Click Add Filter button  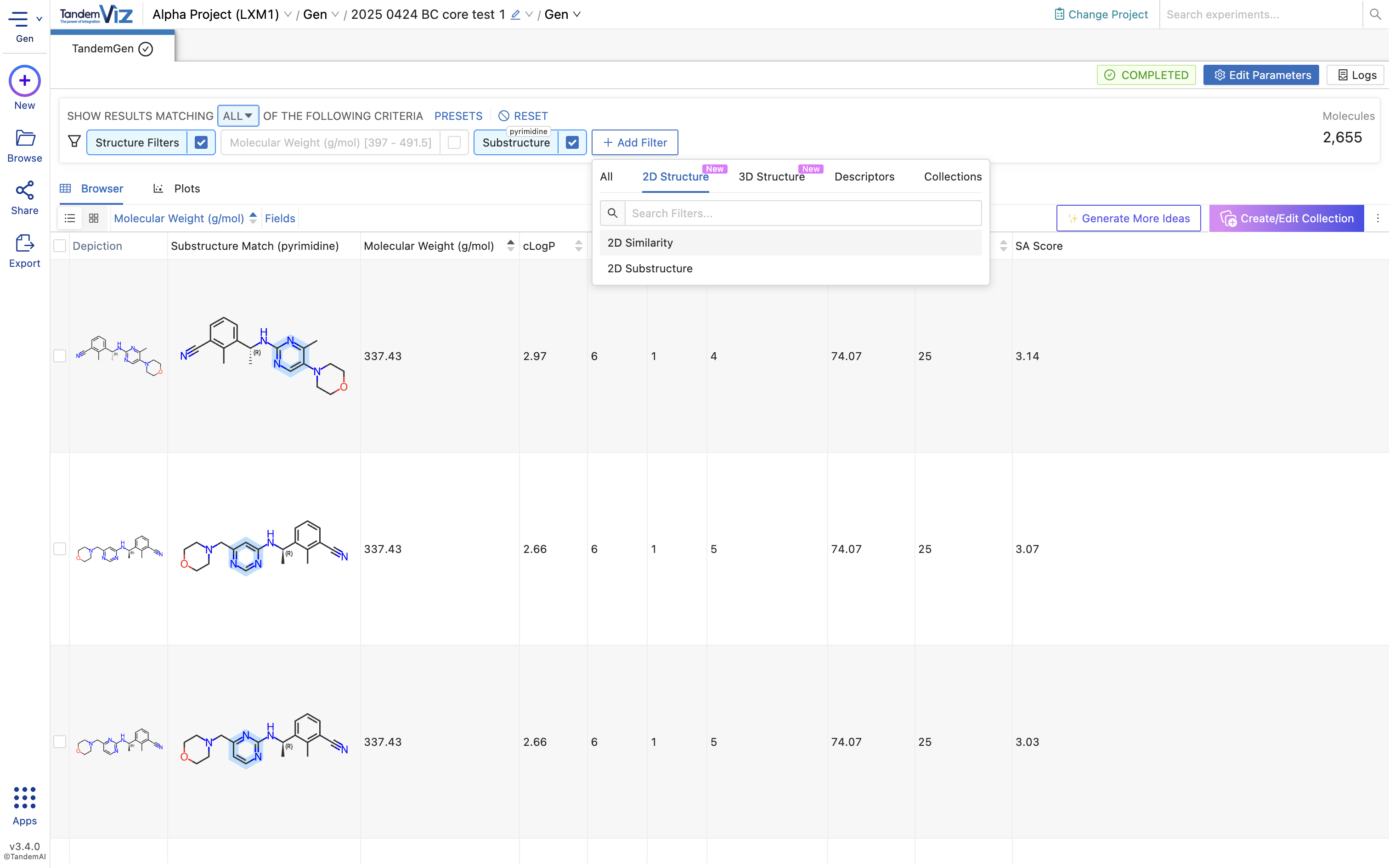coord(635,142)
